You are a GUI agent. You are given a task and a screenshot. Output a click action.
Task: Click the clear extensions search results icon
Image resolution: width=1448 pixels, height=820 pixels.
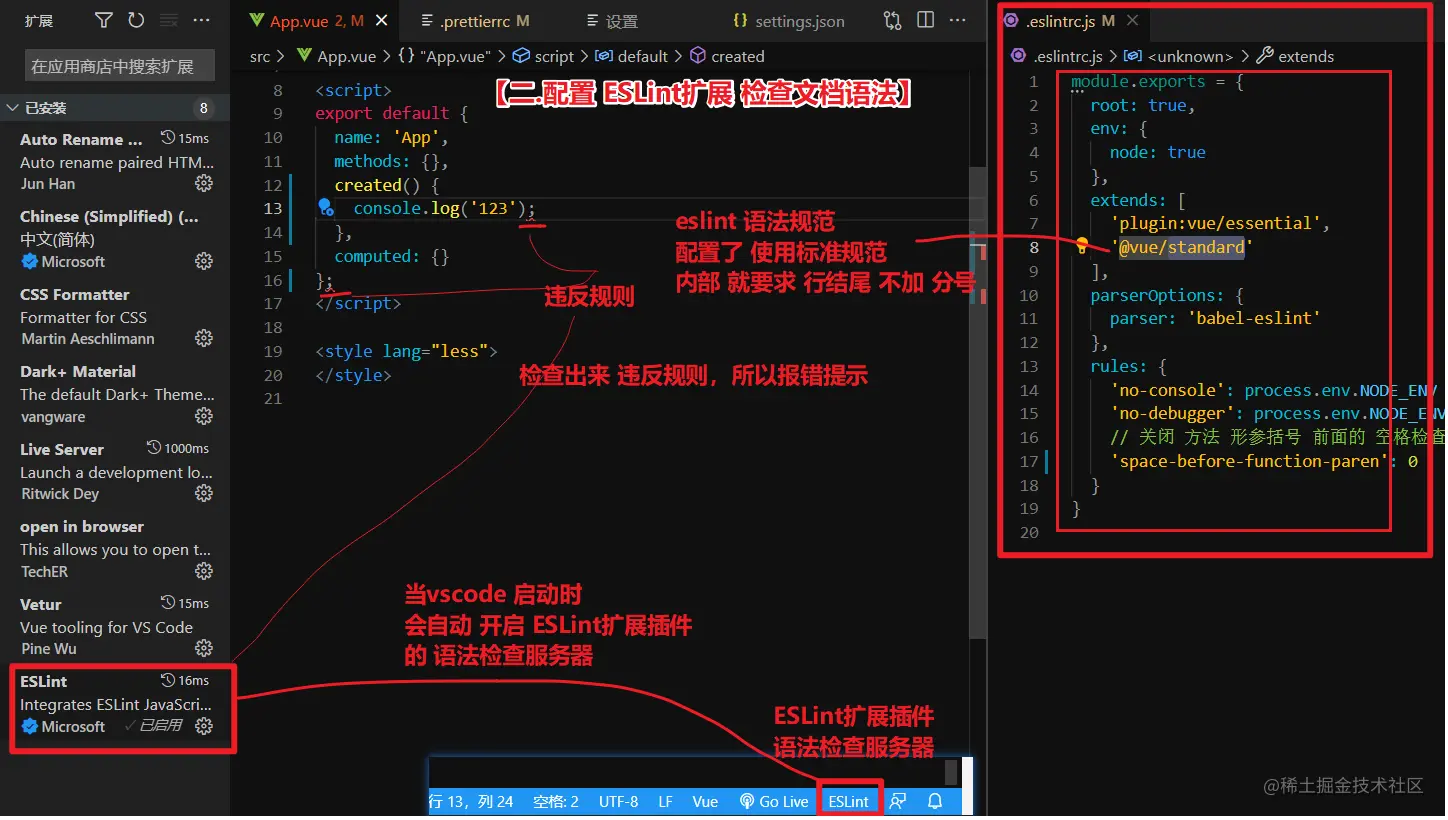[169, 20]
